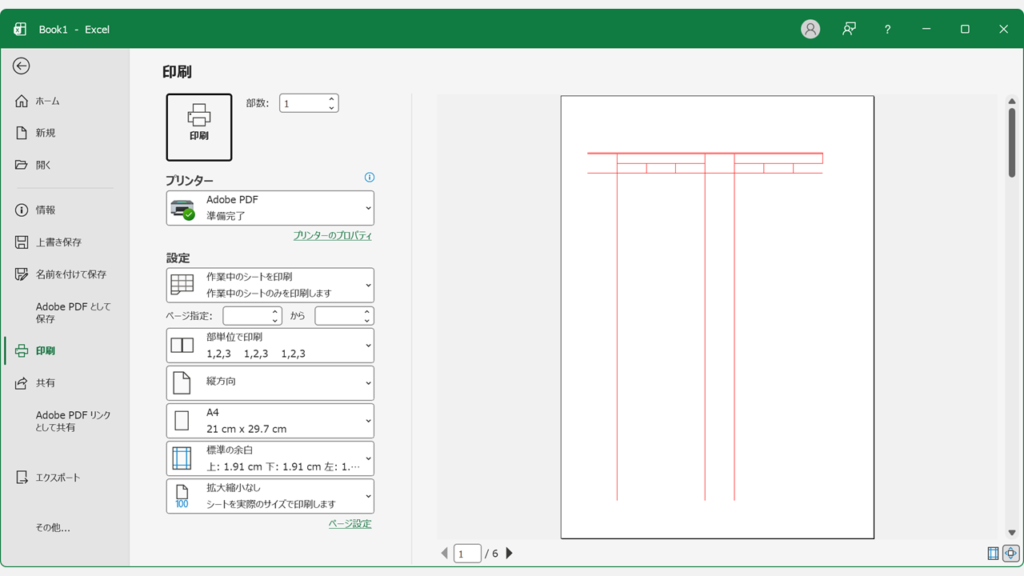
Task: Click the printer info icon
Action: tap(369, 178)
